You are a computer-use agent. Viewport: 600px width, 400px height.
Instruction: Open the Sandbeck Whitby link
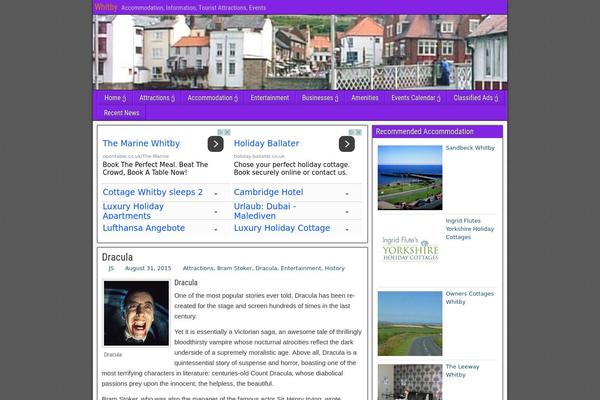(470, 148)
